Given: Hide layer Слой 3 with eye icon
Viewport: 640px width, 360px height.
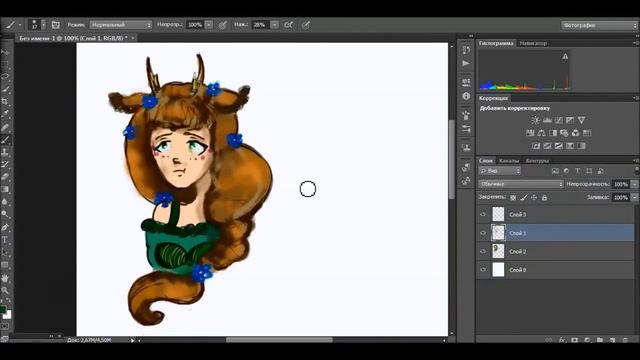Looking at the screenshot, I should tap(483, 214).
